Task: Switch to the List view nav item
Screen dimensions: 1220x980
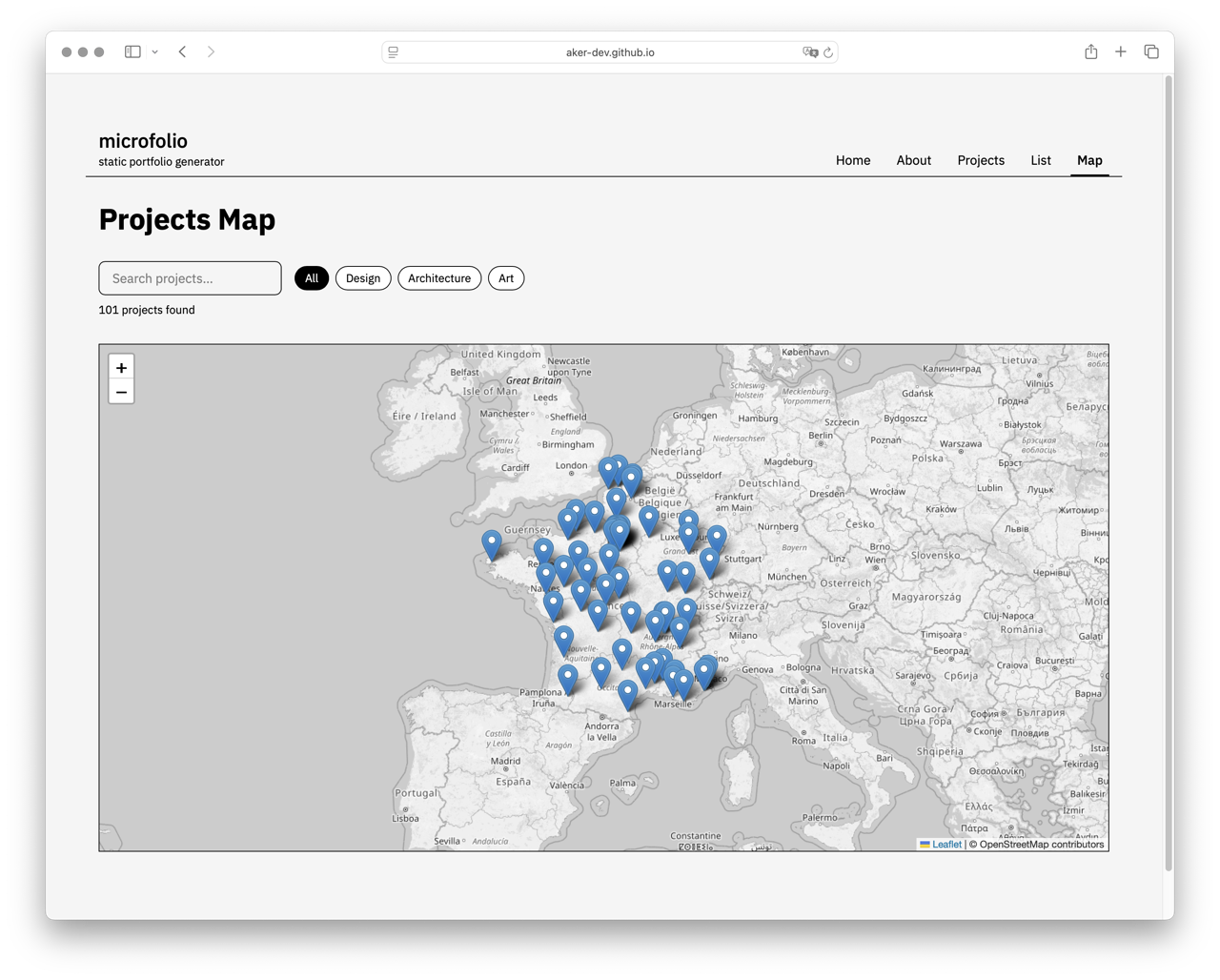Action: [x=1041, y=160]
